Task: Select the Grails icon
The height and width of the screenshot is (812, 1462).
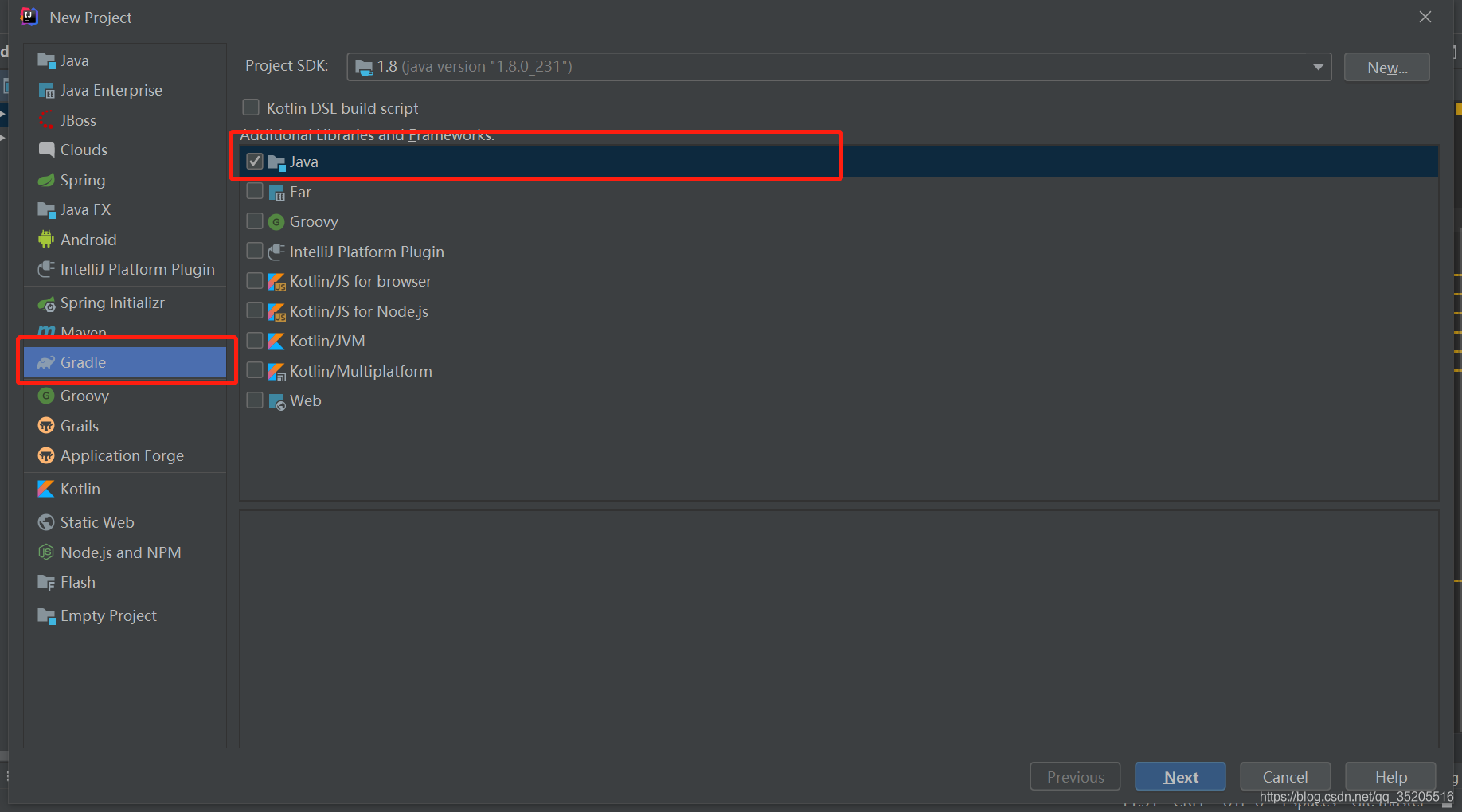Action: (x=46, y=426)
